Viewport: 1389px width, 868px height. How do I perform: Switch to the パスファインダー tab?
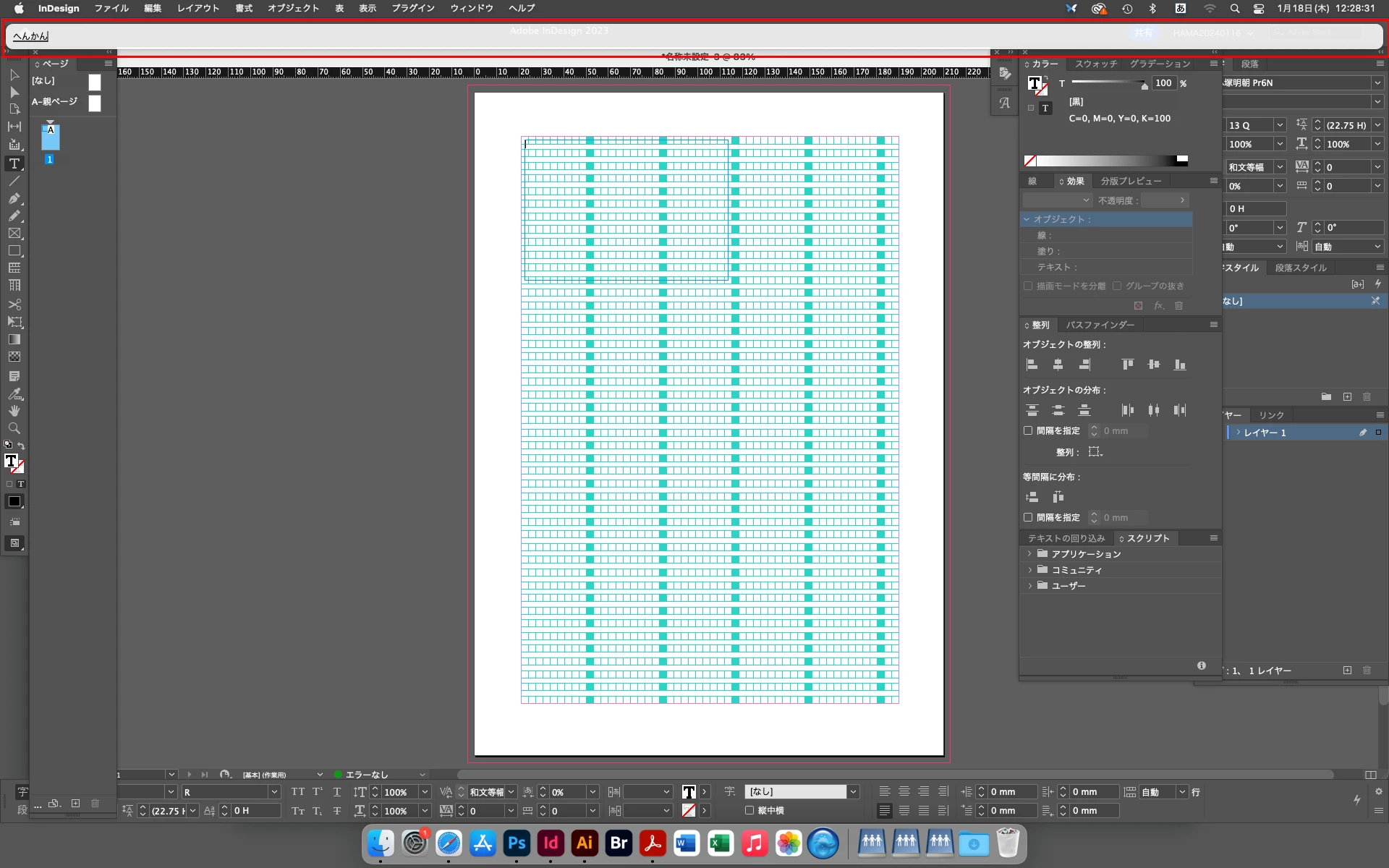point(1100,325)
